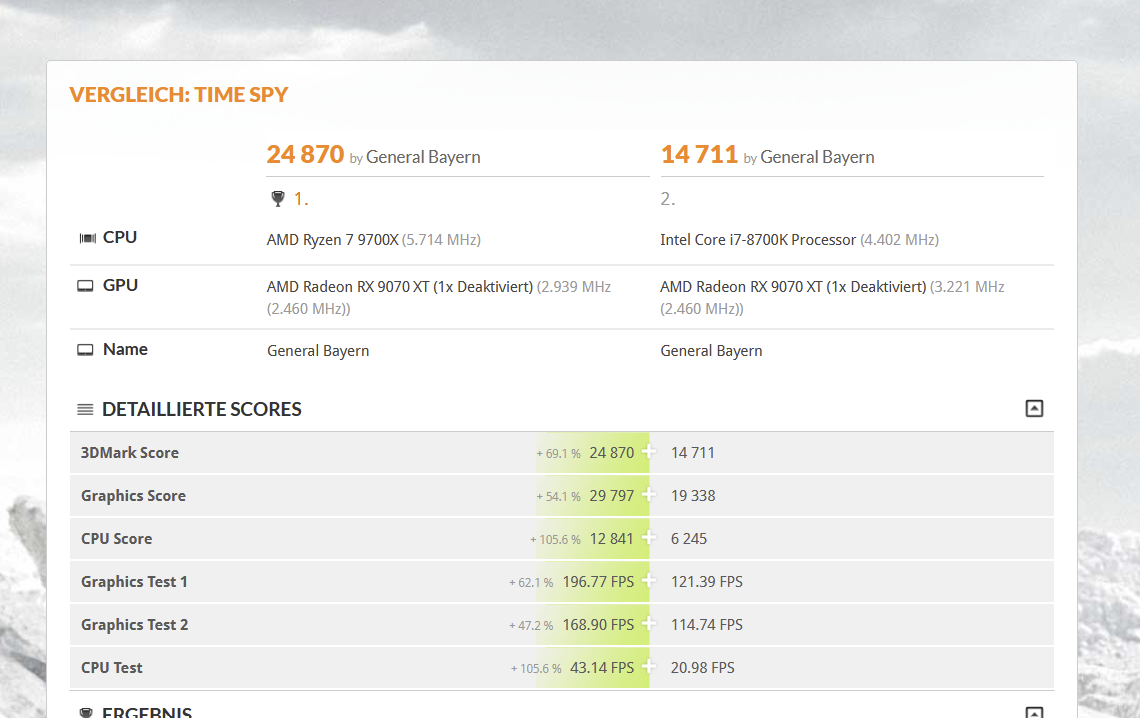This screenshot has width=1140, height=718.
Task: Click plus icon in Graphics Test 2 row
Action: pyautogui.click(x=649, y=624)
